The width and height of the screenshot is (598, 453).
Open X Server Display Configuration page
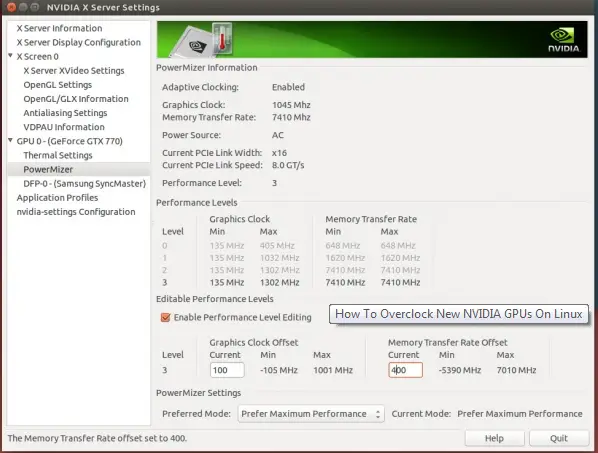pyautogui.click(x=79, y=42)
